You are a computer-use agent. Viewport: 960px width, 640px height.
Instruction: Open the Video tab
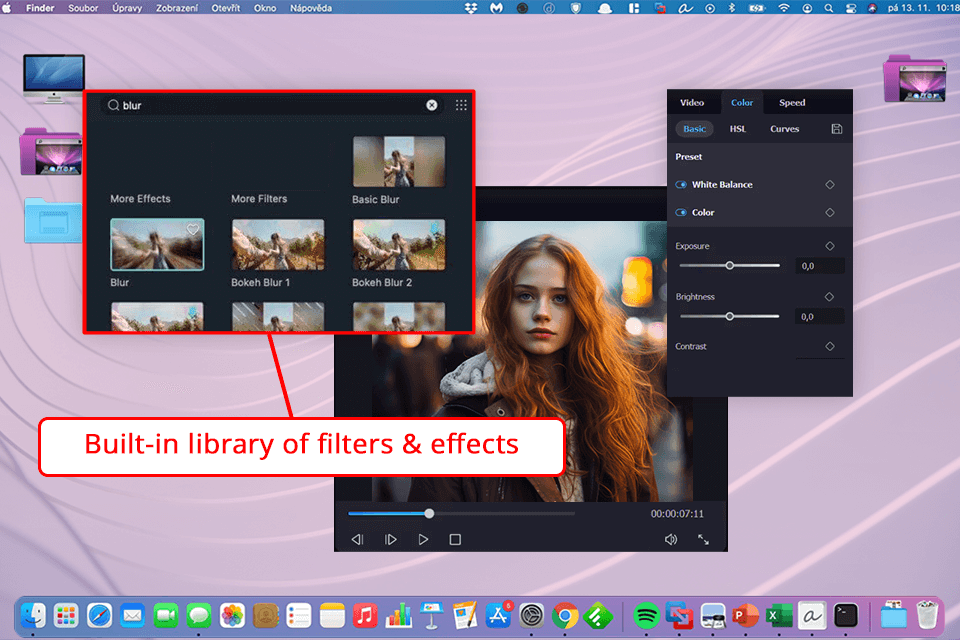(692, 102)
